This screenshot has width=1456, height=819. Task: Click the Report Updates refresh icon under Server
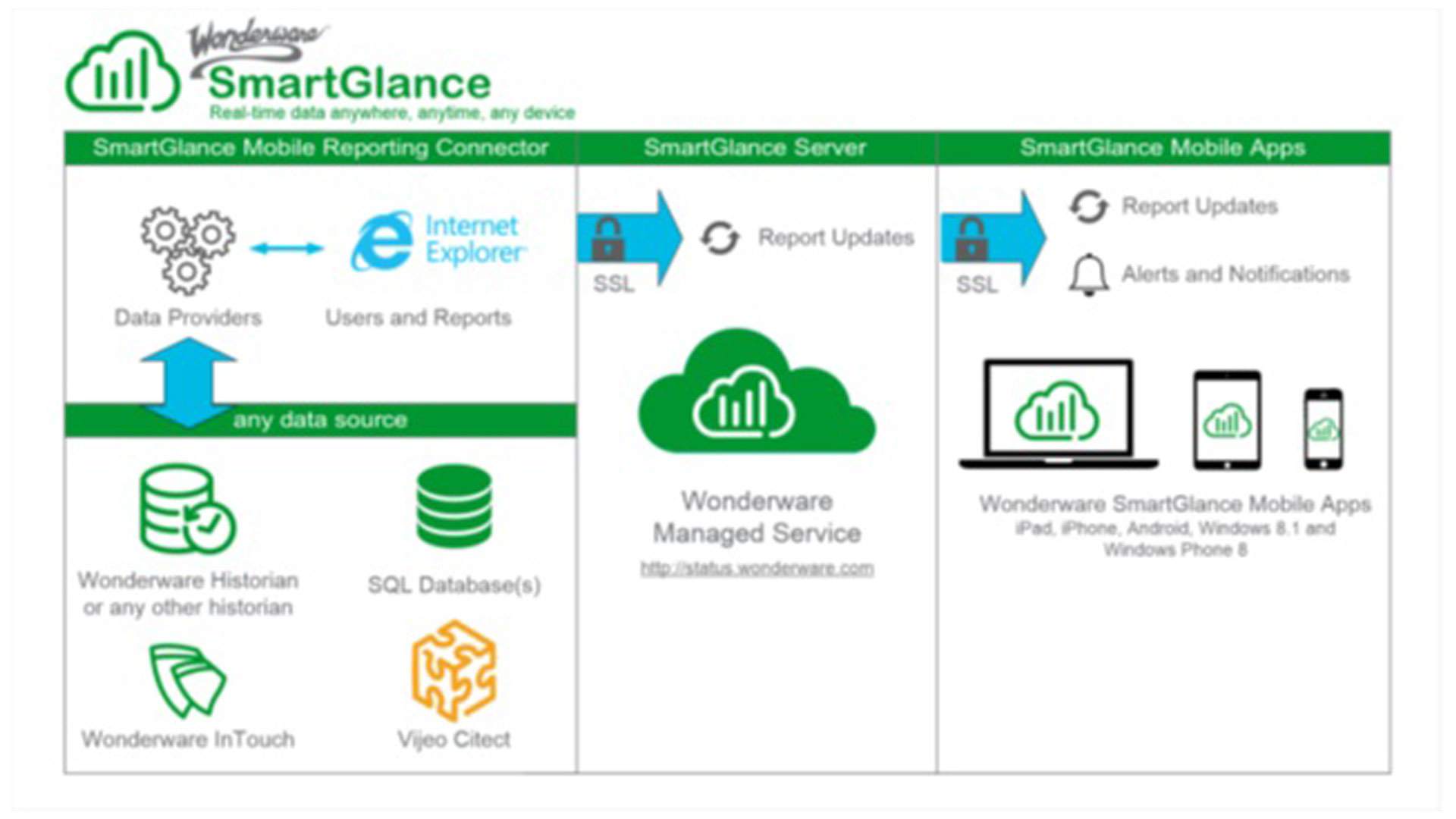pos(719,238)
